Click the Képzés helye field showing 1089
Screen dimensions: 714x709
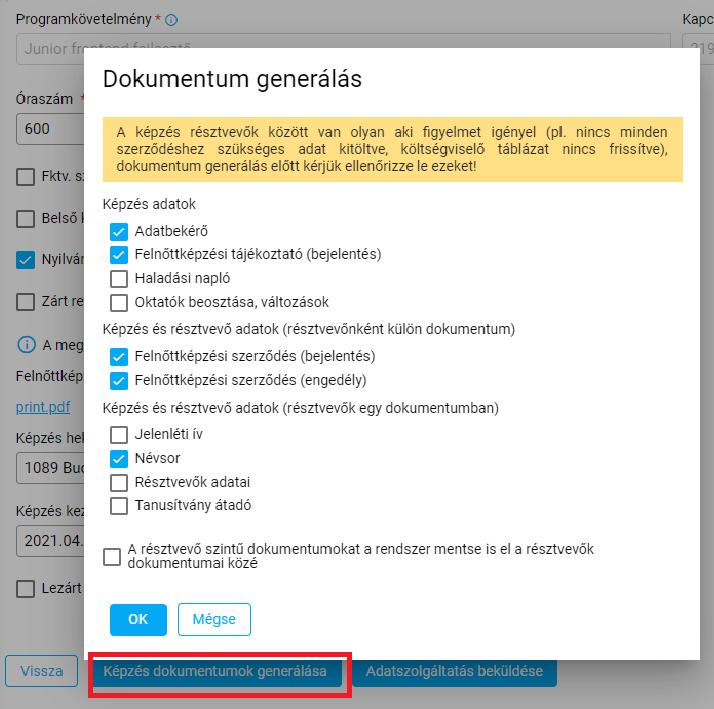click(x=50, y=468)
